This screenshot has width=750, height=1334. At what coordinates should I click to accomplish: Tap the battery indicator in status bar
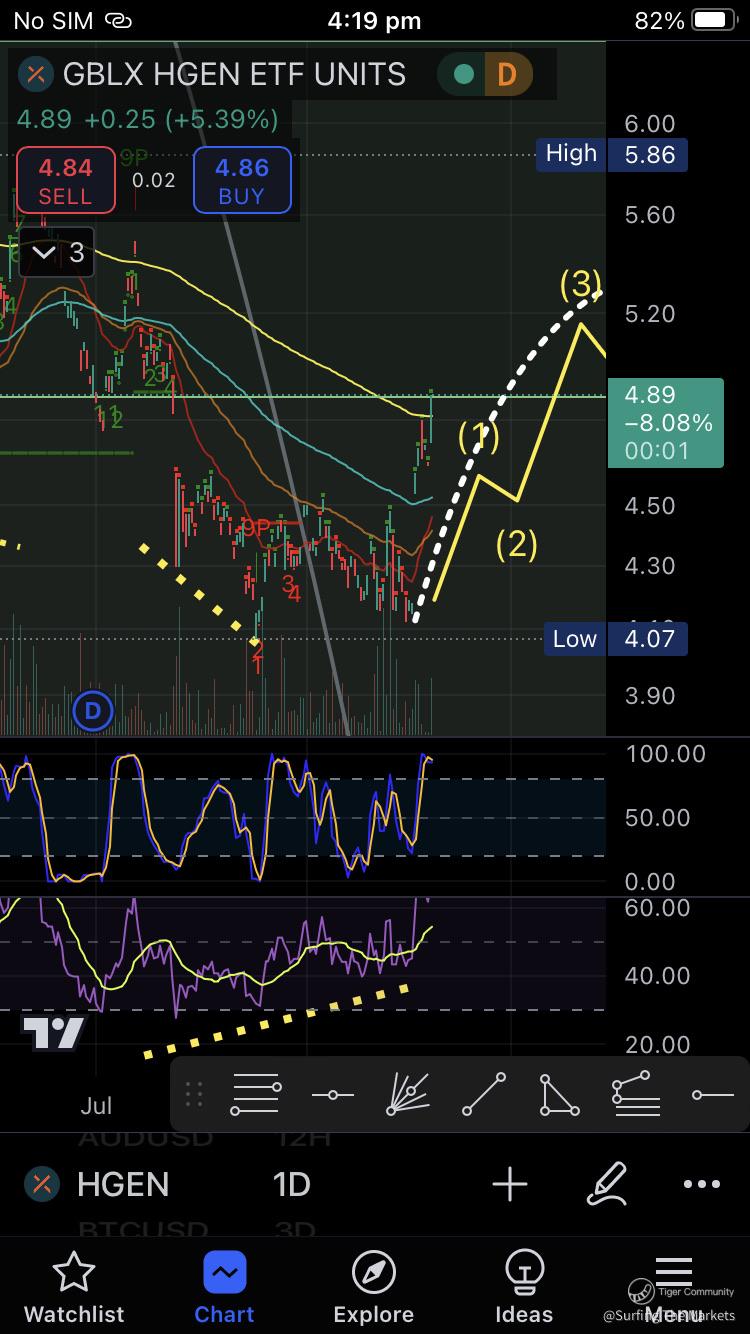[x=712, y=21]
